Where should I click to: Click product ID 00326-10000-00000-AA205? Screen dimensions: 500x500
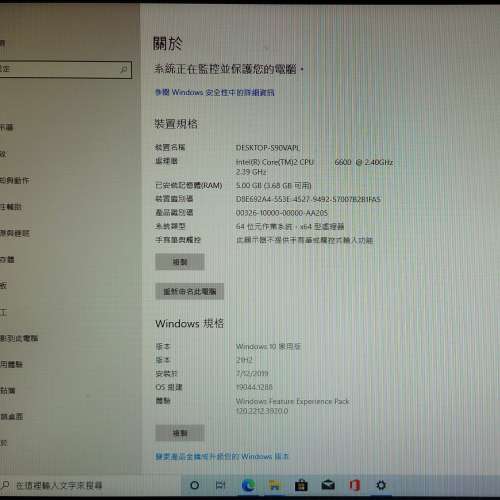click(282, 213)
